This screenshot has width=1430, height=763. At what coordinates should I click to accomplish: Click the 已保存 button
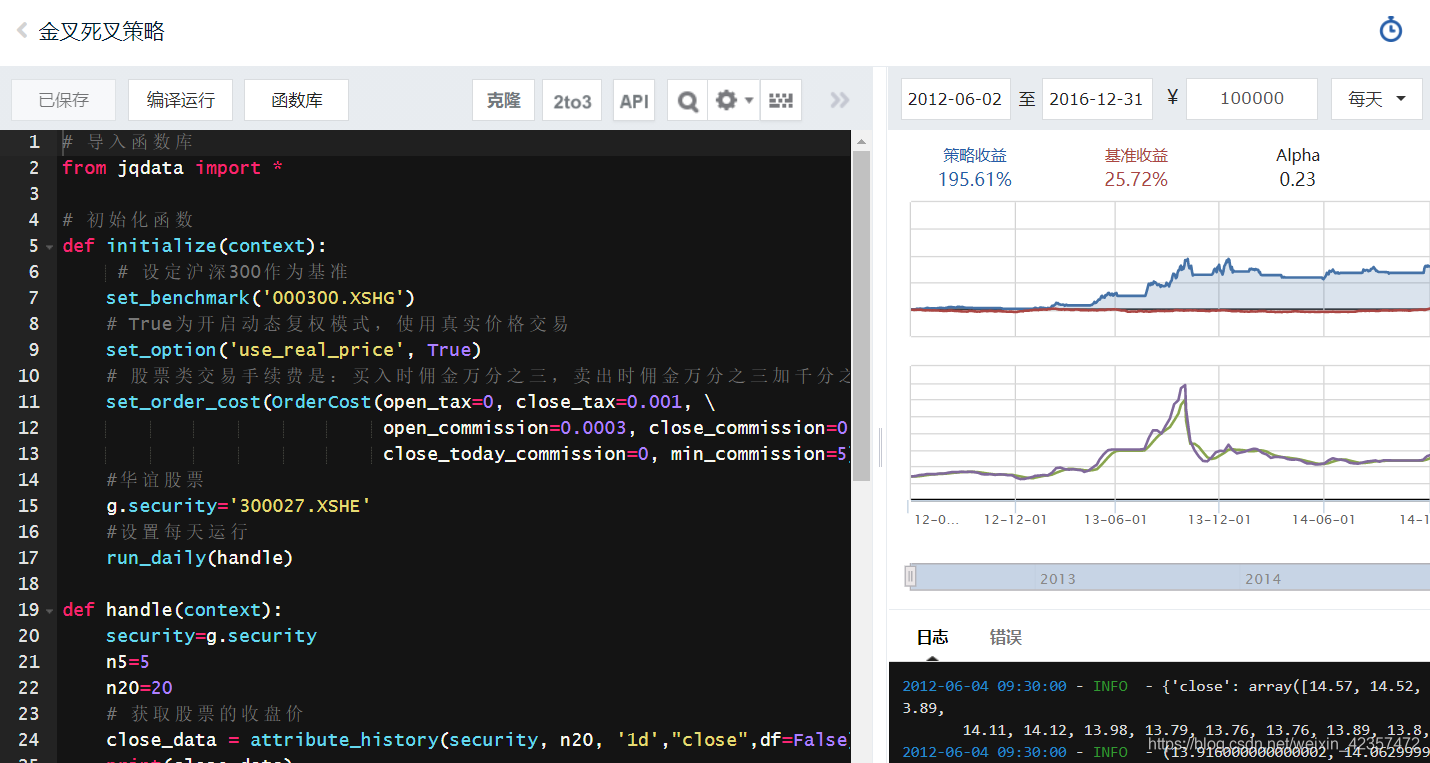click(x=64, y=100)
